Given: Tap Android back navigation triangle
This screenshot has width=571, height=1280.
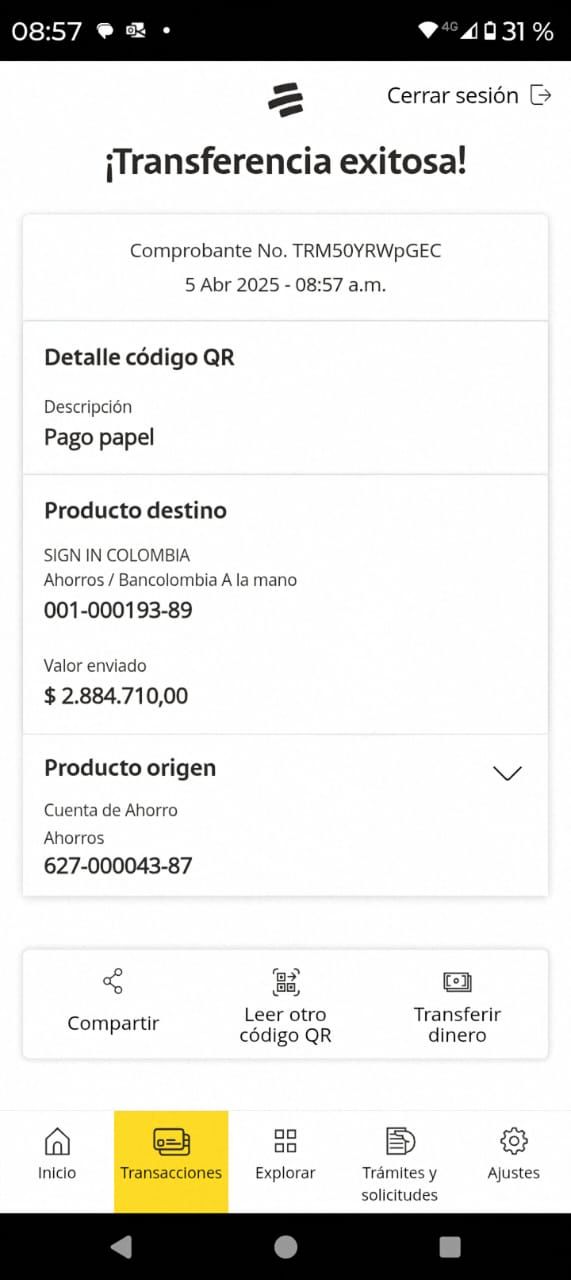Looking at the screenshot, I should click(x=121, y=1246).
